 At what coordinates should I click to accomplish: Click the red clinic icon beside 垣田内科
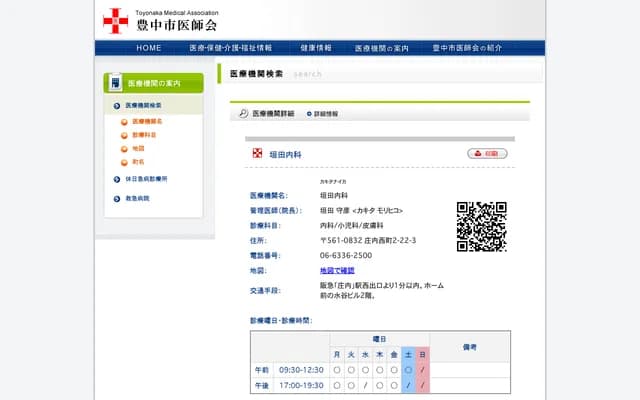click(257, 154)
